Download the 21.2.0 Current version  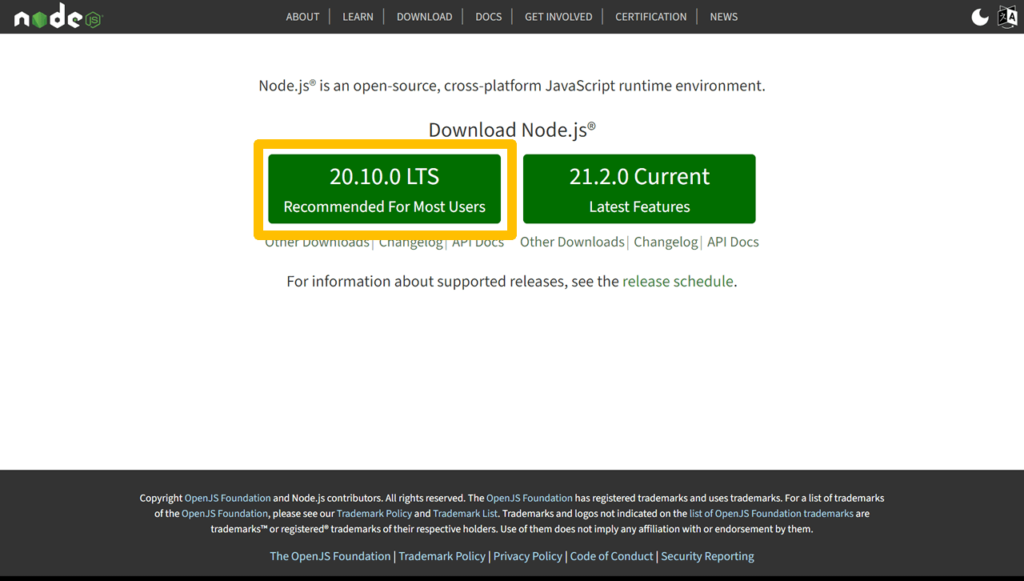pyautogui.click(x=639, y=189)
